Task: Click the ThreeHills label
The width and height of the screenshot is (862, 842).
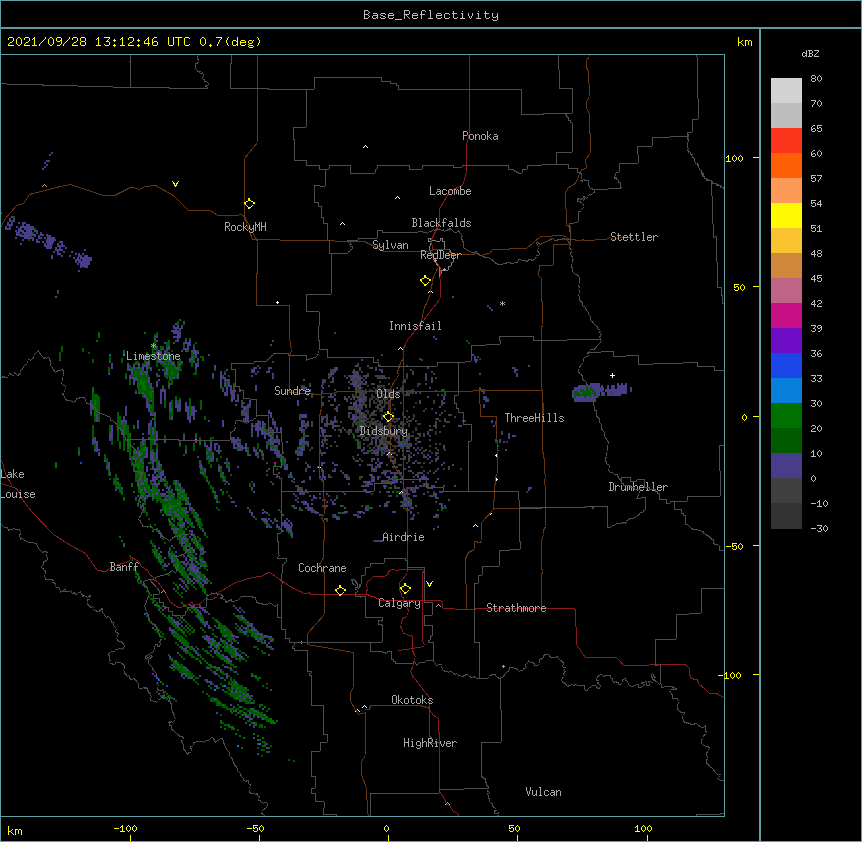Action: click(534, 418)
